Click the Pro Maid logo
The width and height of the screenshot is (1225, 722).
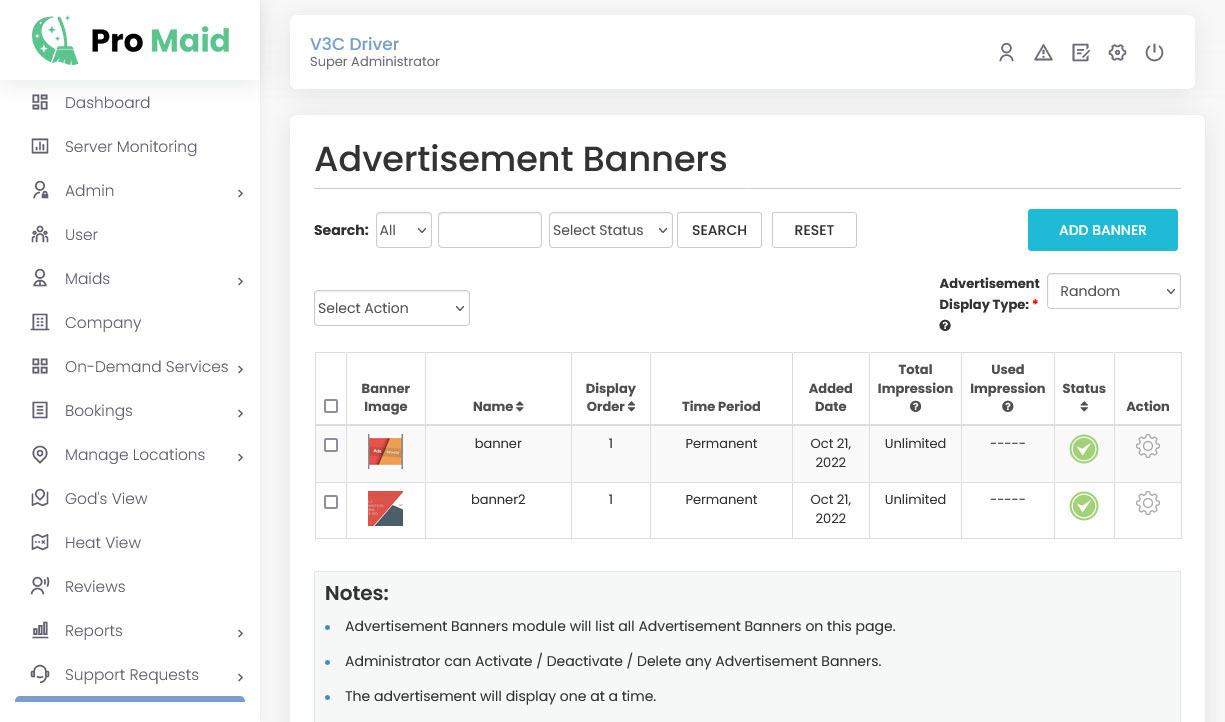pyautogui.click(x=130, y=40)
